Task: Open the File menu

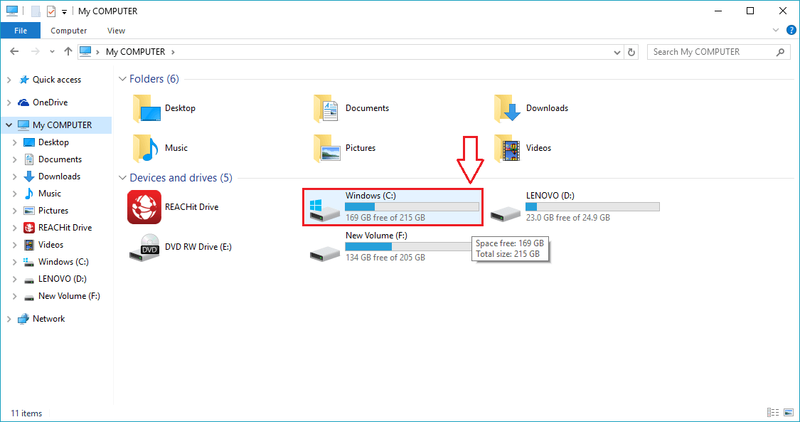Action: click(20, 31)
